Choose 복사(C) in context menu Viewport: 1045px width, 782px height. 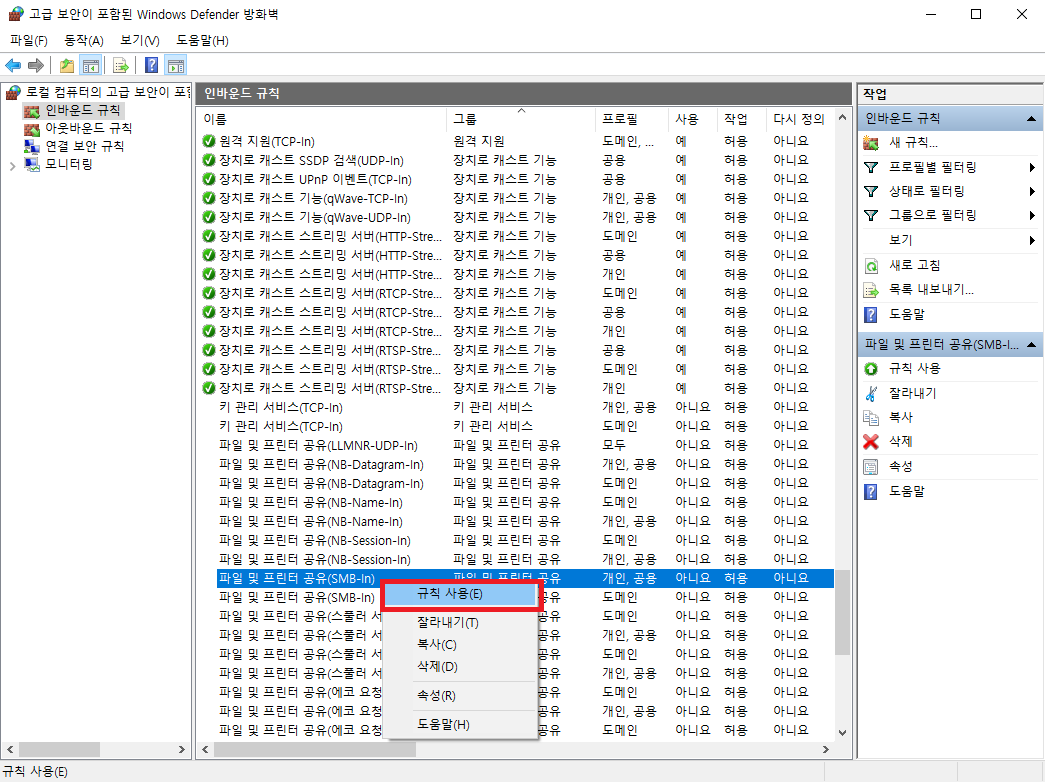pyautogui.click(x=461, y=645)
